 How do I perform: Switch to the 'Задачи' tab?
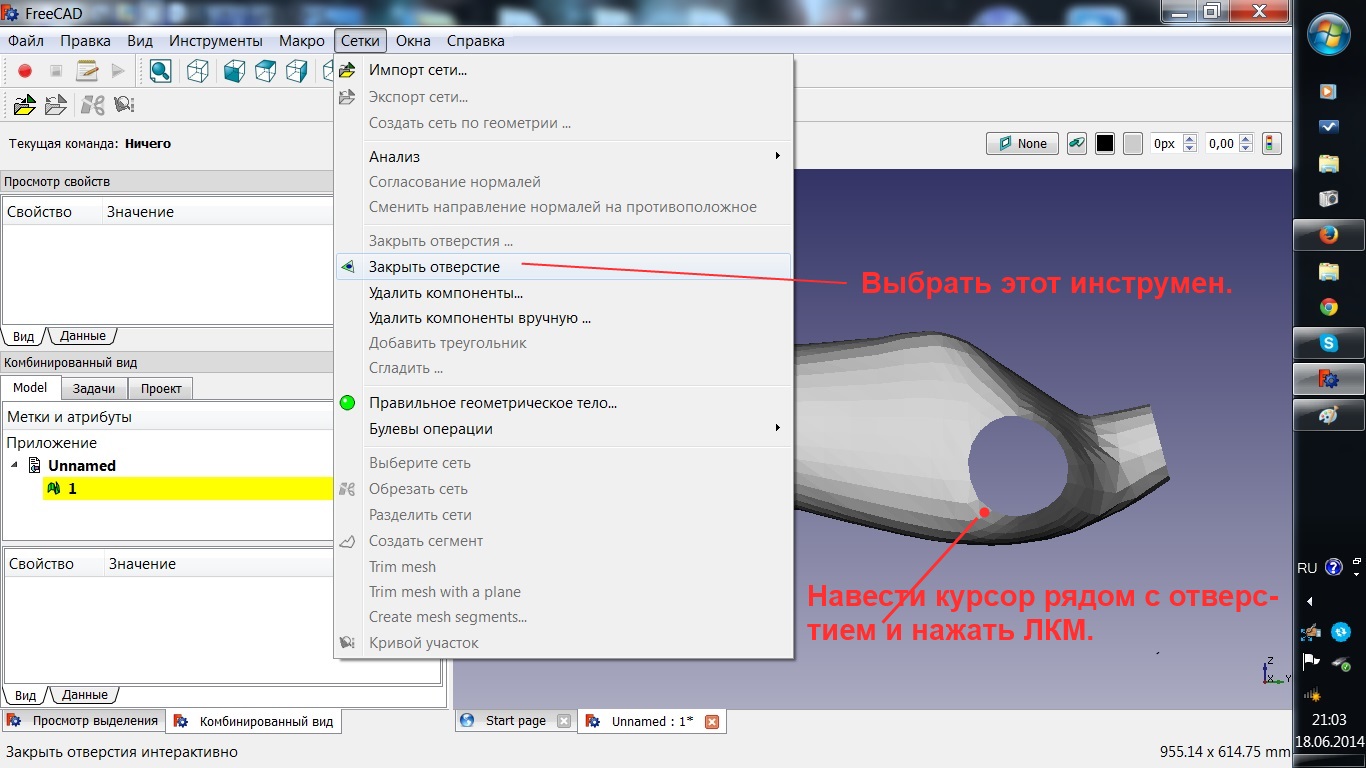pos(94,388)
